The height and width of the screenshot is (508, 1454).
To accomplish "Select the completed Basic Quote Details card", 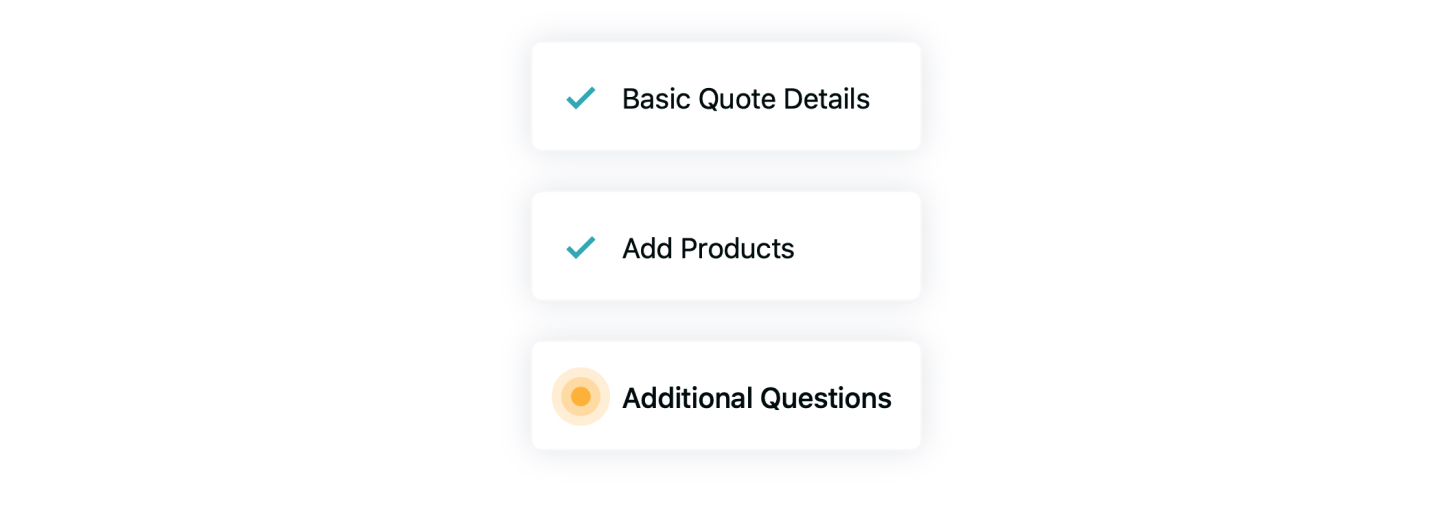I will coord(726,97).
